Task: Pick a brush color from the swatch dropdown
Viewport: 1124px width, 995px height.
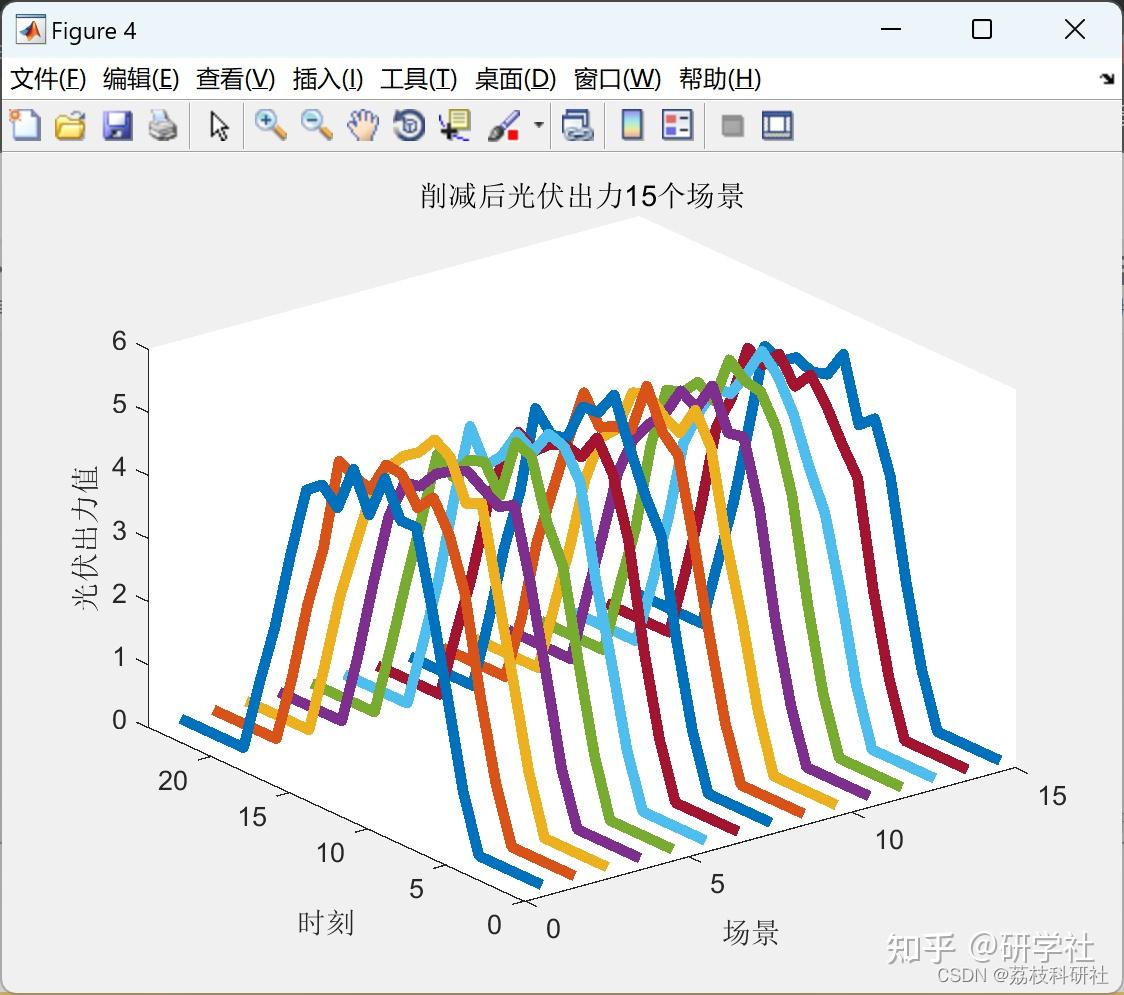Action: (537, 124)
